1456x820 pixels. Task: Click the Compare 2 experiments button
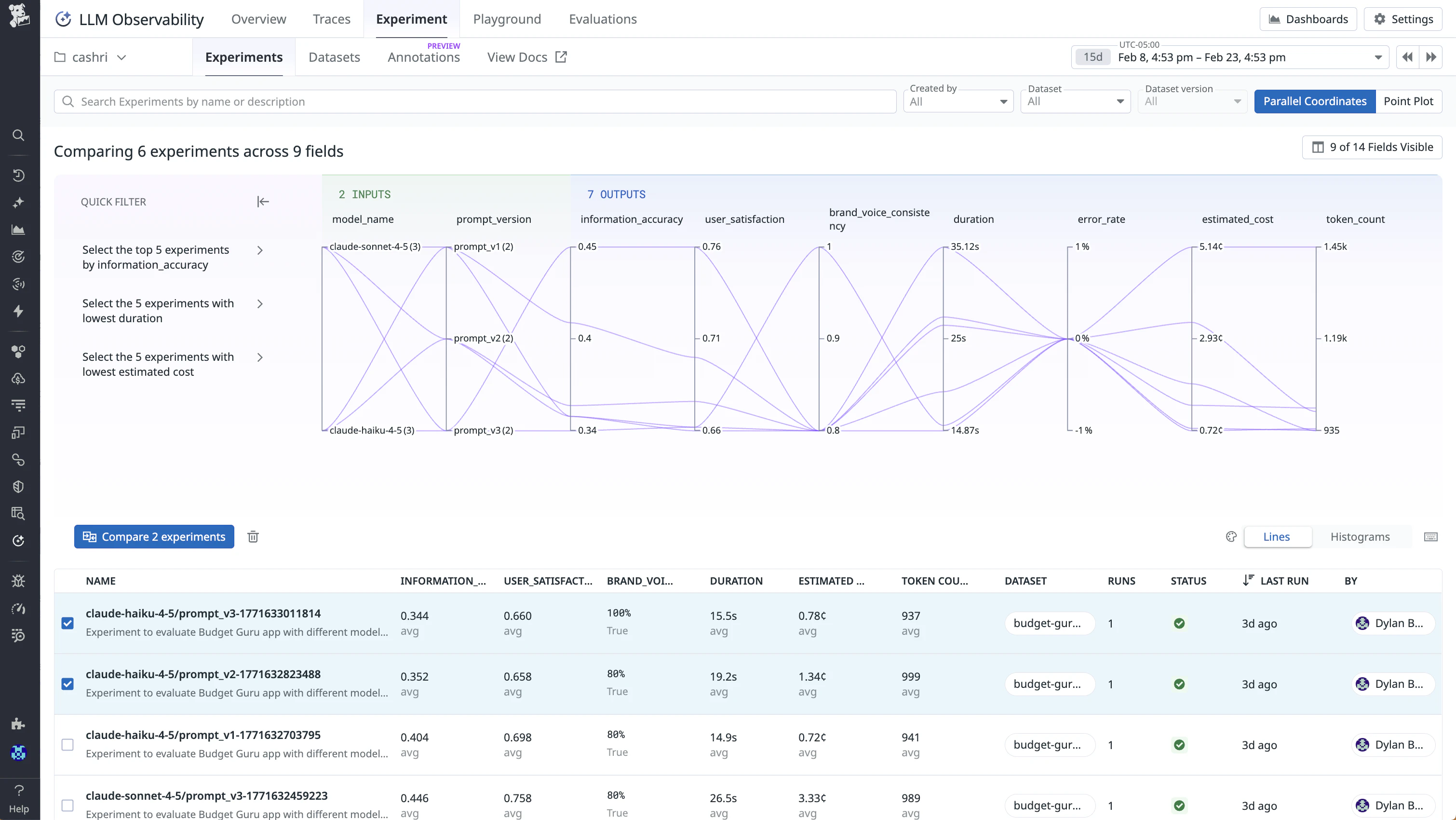(x=154, y=536)
